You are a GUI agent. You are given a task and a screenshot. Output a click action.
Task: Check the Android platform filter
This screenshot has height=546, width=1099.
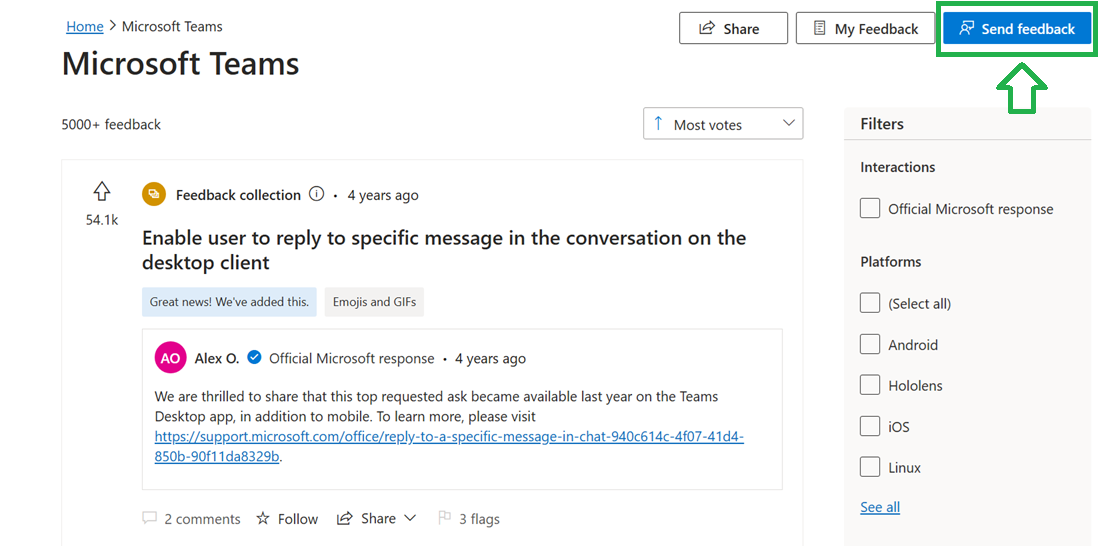point(870,345)
